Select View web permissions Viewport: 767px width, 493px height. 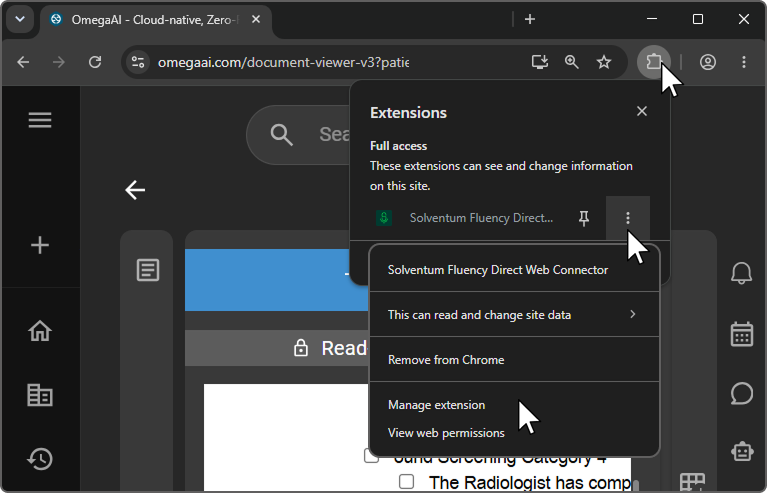(446, 433)
